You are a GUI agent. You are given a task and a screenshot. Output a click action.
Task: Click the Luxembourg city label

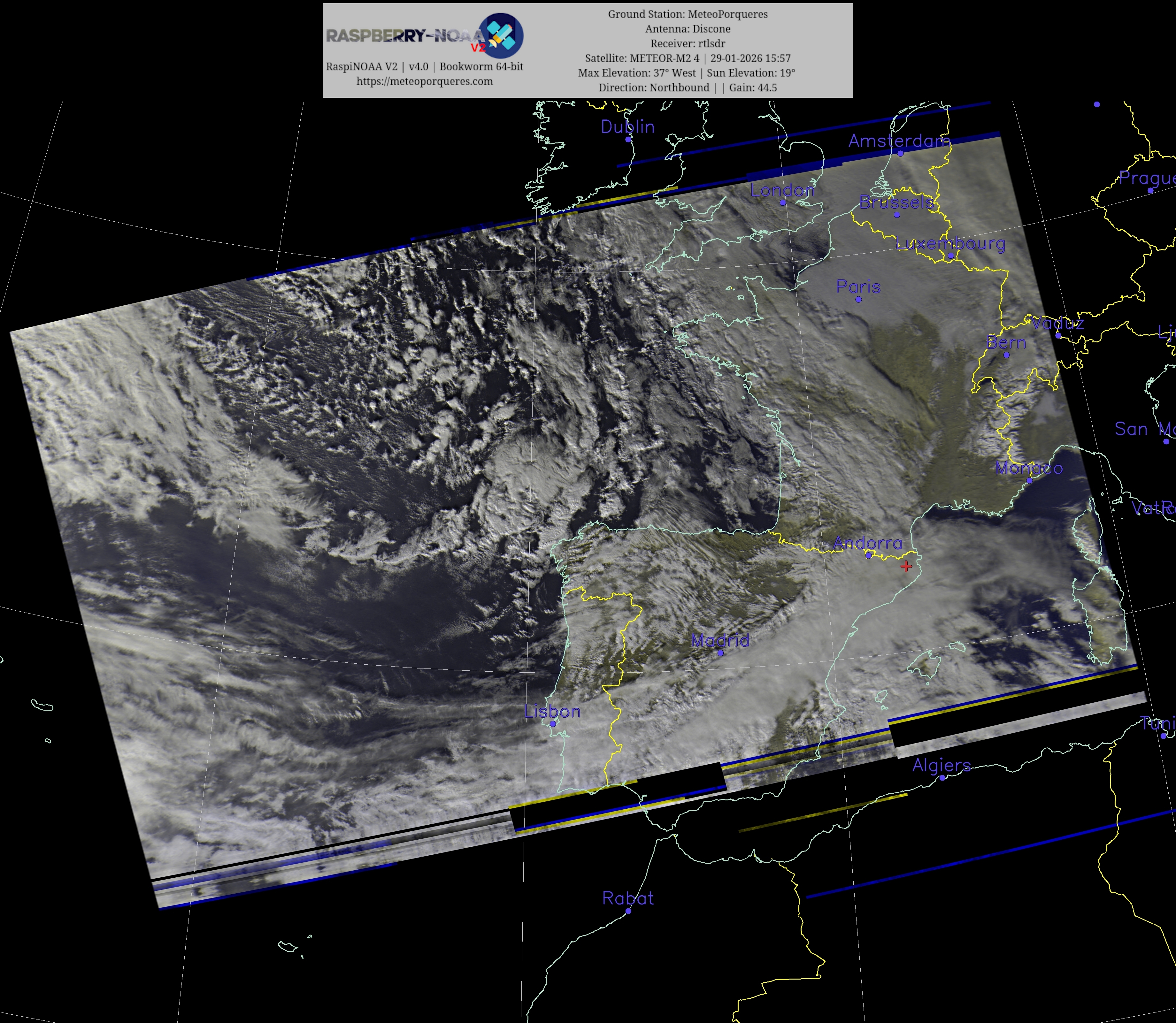click(950, 244)
